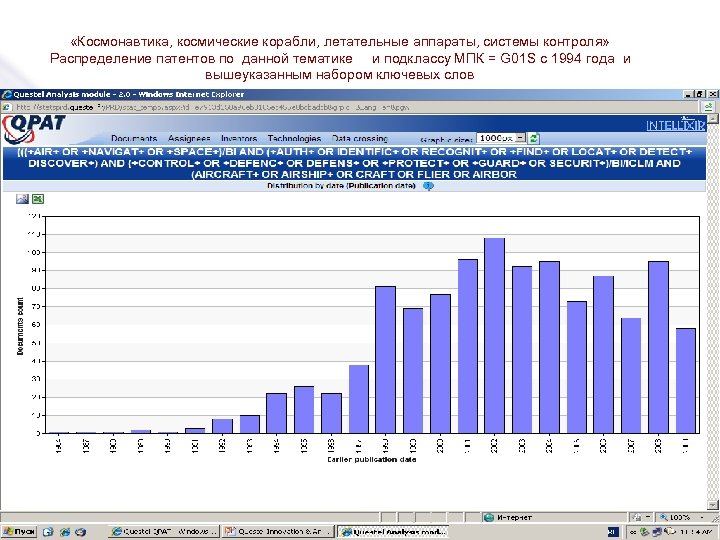Expand hidden tray icons arrow

[x=633, y=532]
